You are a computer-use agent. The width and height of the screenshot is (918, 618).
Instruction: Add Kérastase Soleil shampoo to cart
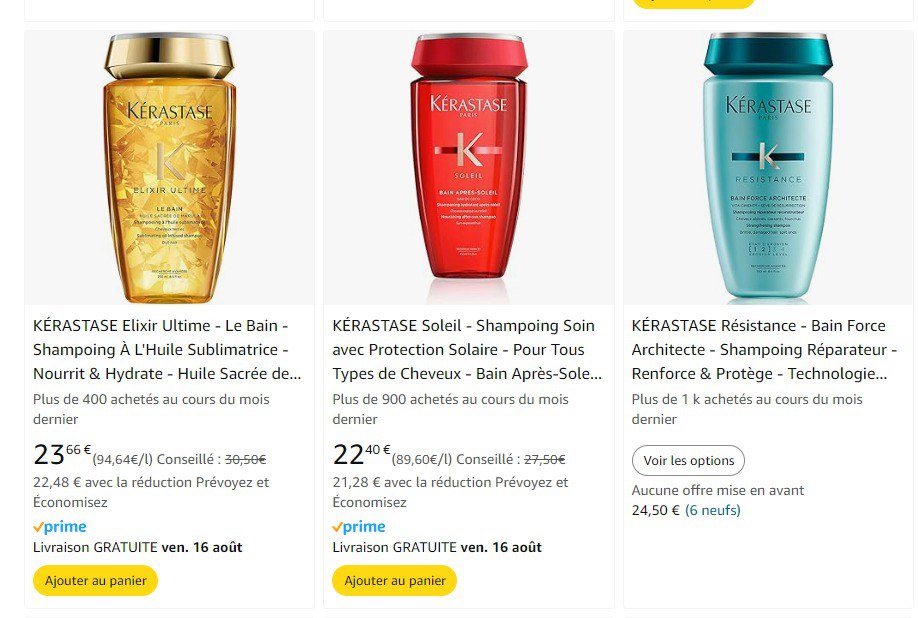click(395, 581)
